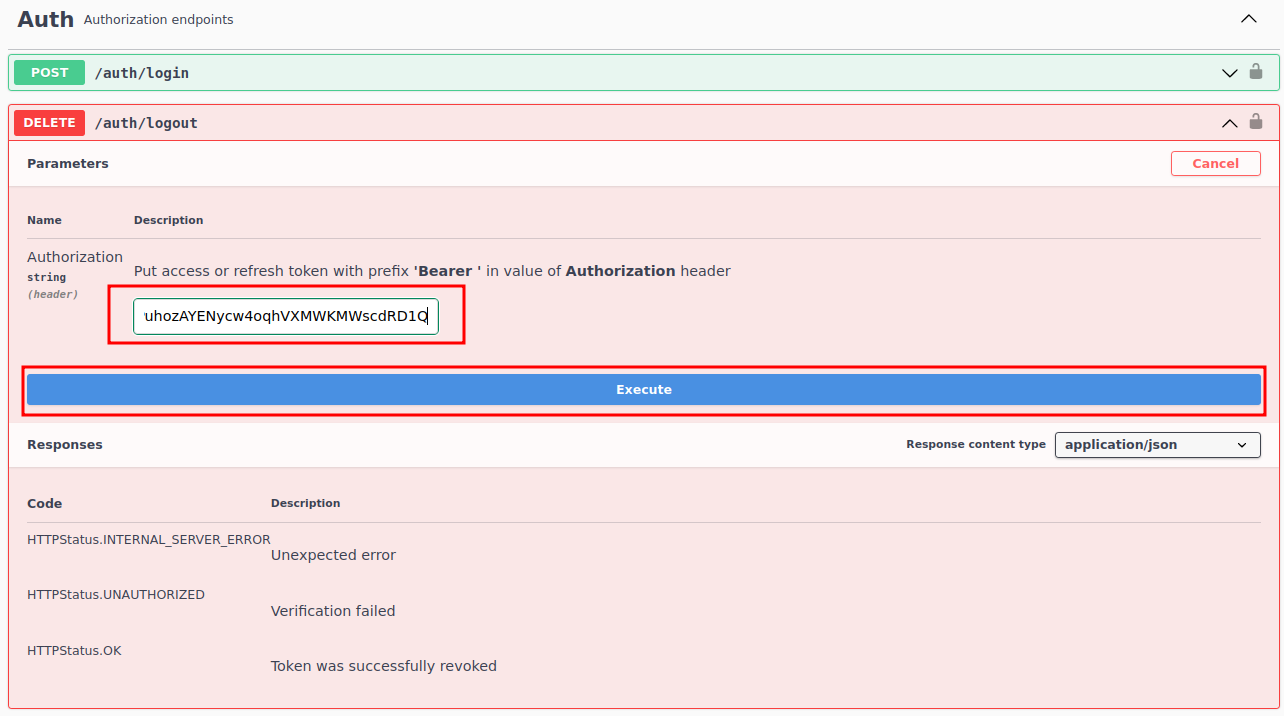1284x716 pixels.
Task: Click the Auth section title
Action: tap(45, 19)
